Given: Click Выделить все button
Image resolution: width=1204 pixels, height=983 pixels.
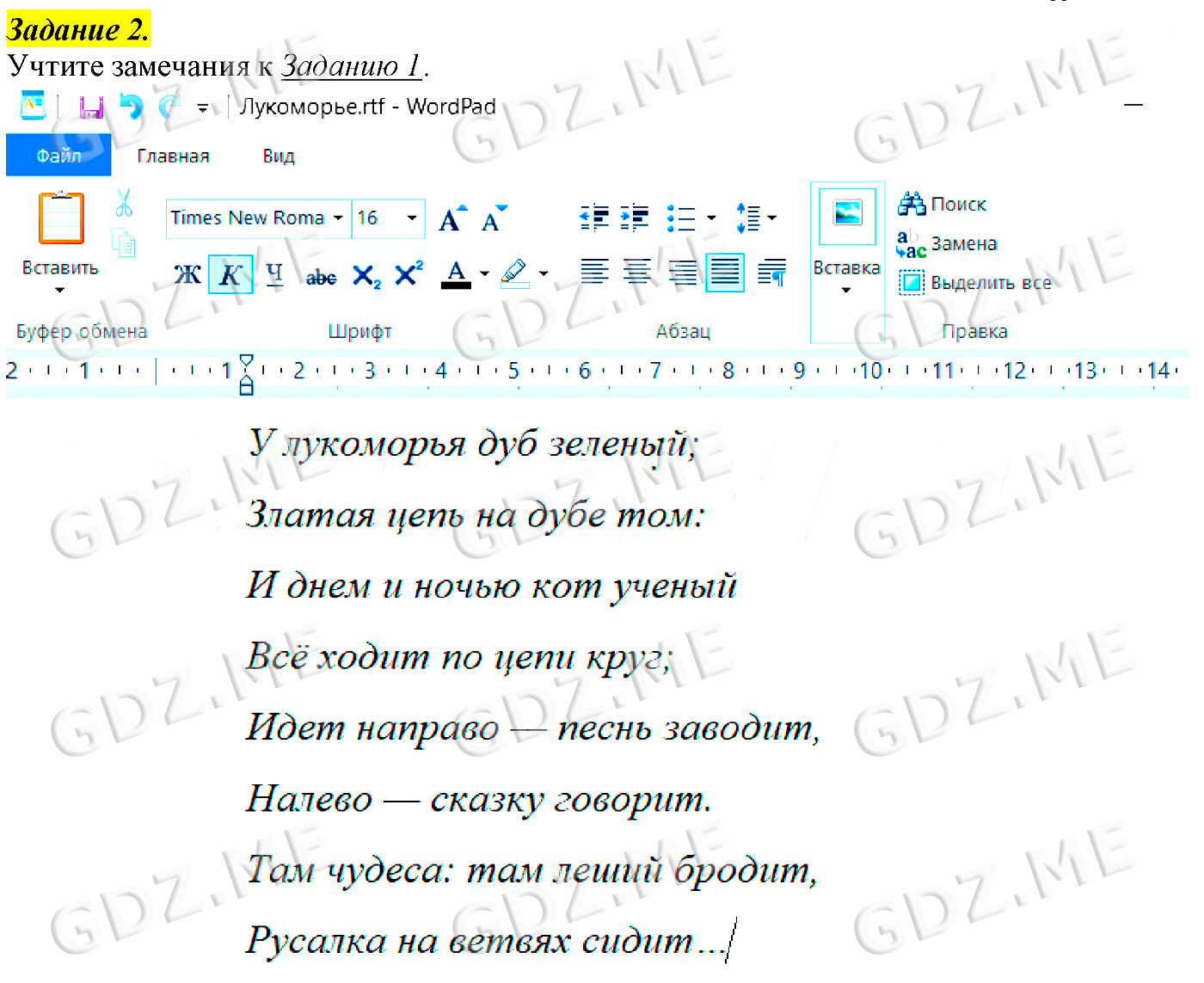Looking at the screenshot, I should click(x=974, y=283).
